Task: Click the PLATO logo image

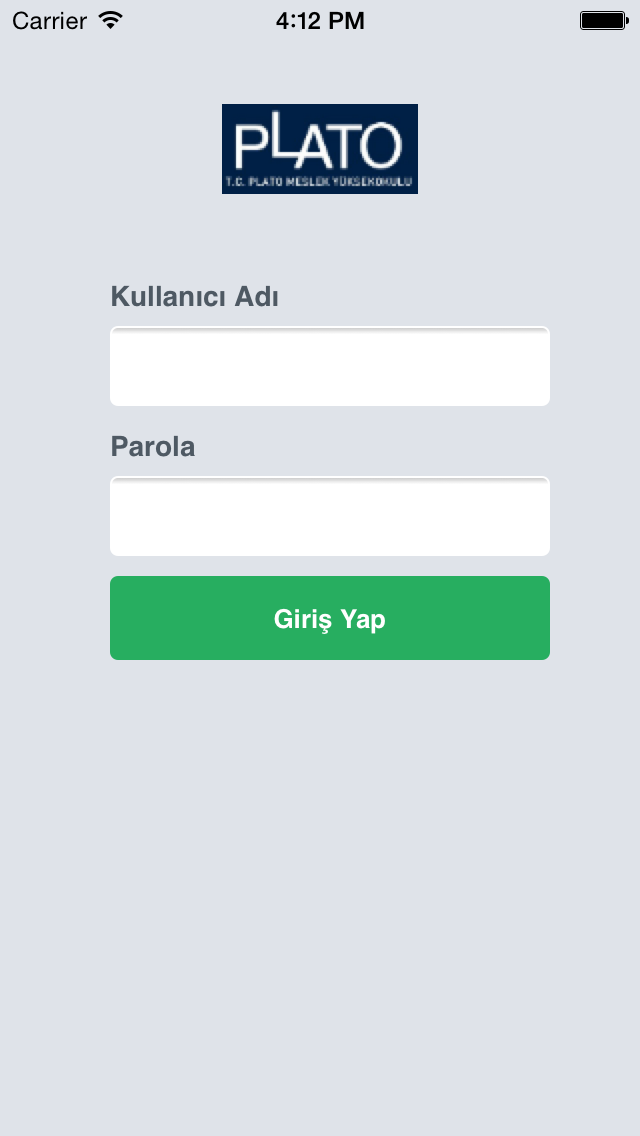Action: tap(320, 149)
